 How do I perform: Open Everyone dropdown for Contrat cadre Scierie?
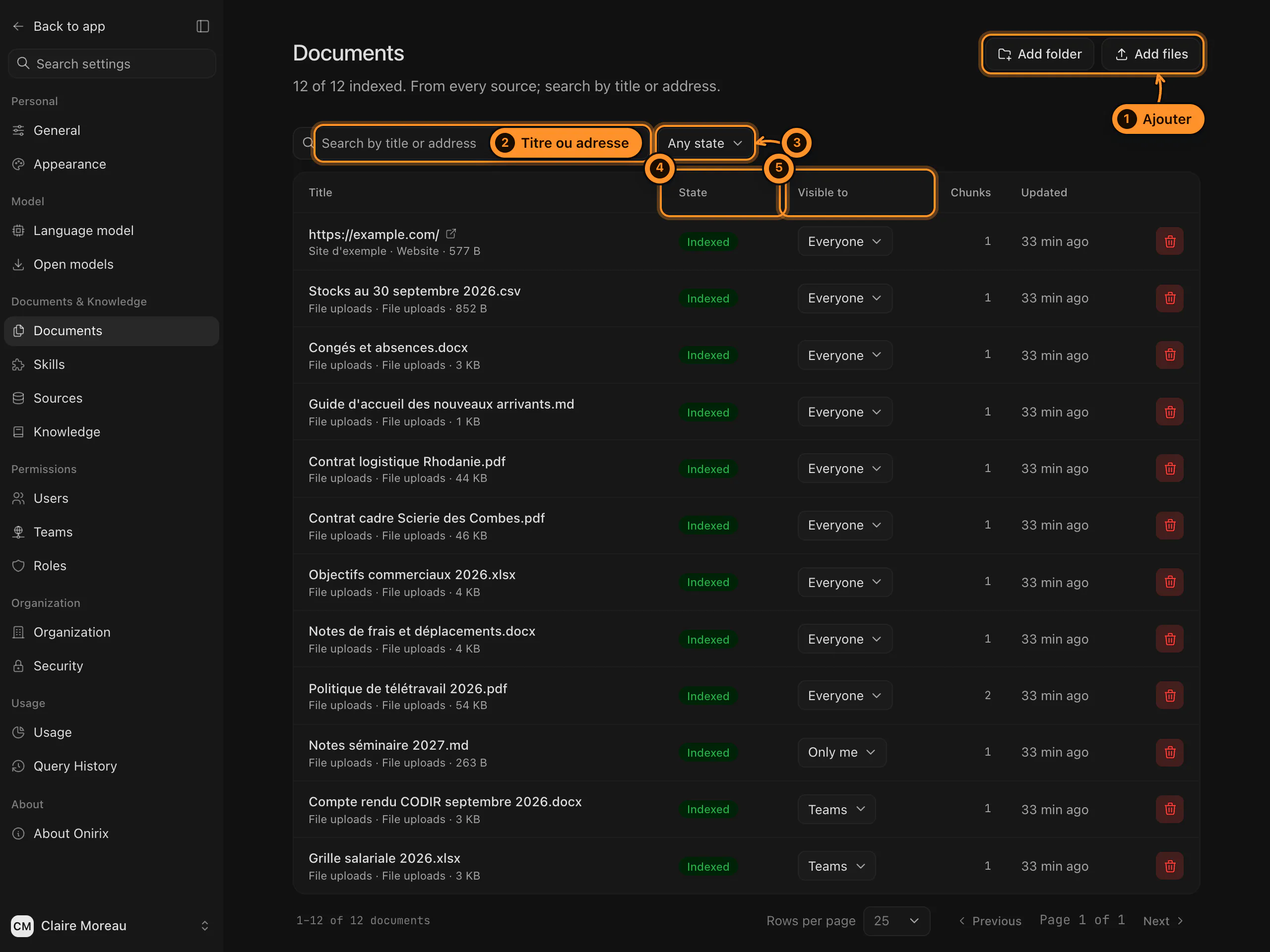(x=844, y=526)
